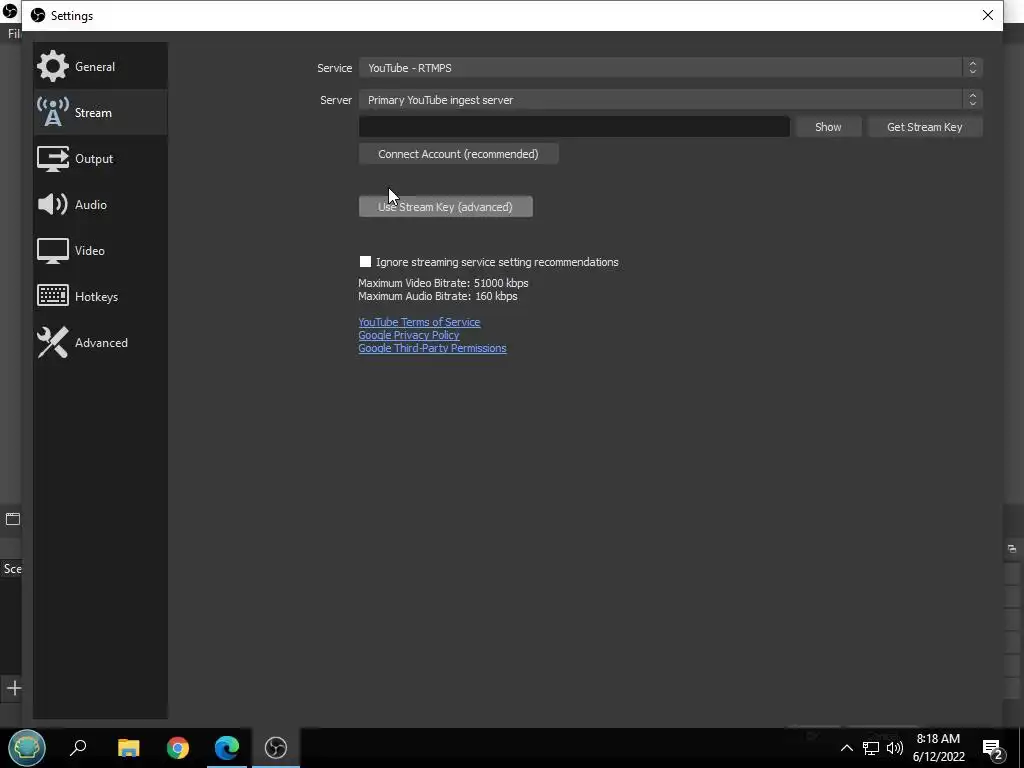Click the Get Stream Key button
The width and height of the screenshot is (1024, 768).
924,127
